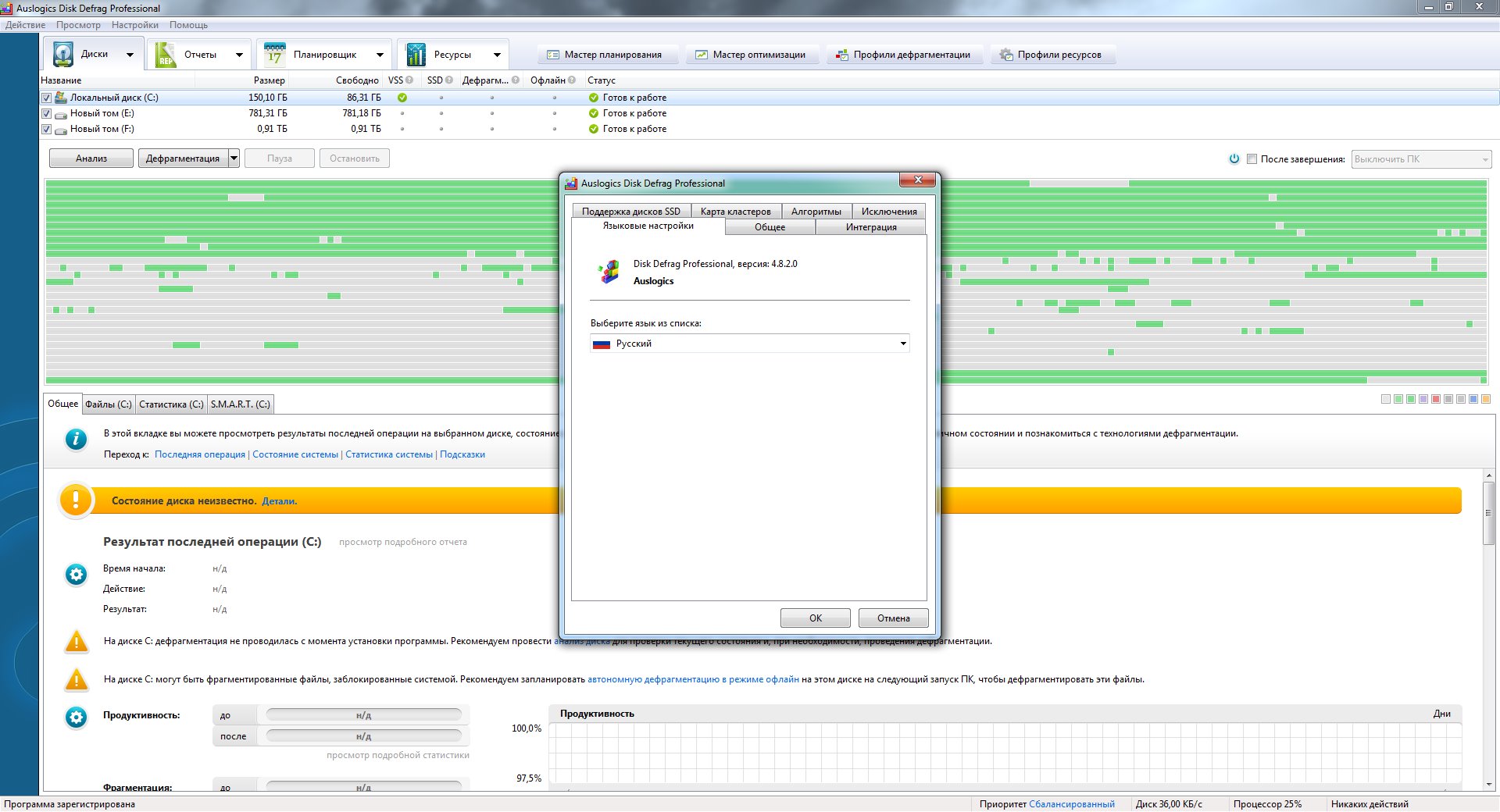Click the SSD column help icon

coord(449,80)
